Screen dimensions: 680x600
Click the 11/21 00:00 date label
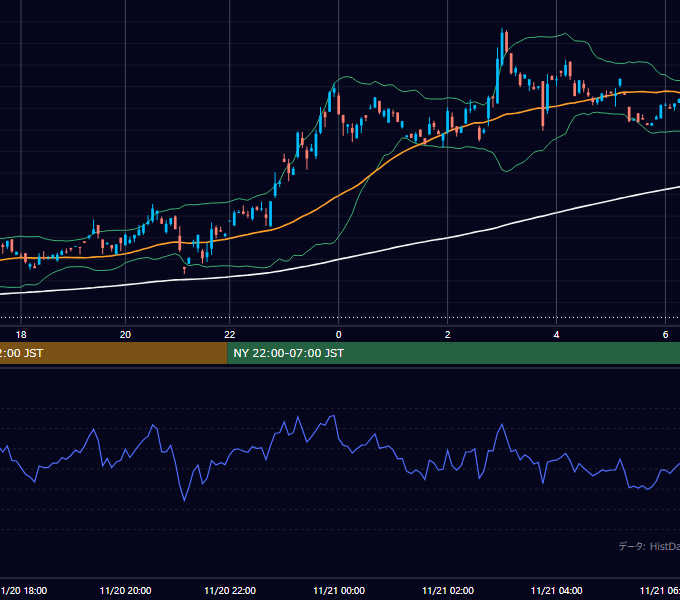pos(339,590)
